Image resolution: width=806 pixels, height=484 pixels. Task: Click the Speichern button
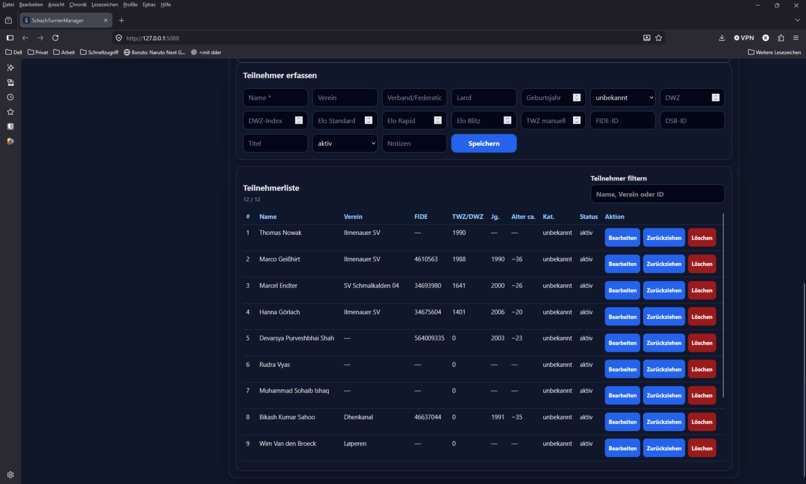point(484,143)
